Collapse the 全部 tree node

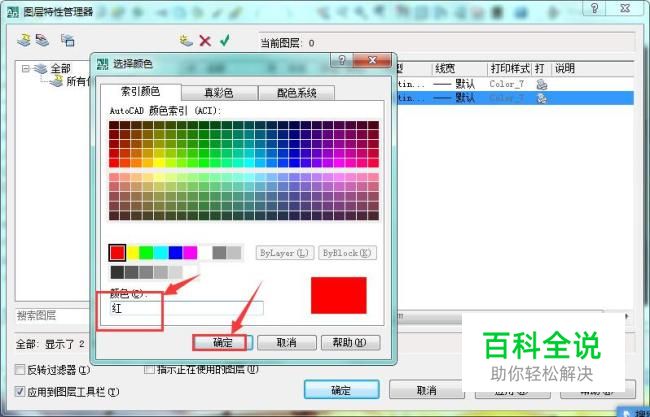coord(26,68)
